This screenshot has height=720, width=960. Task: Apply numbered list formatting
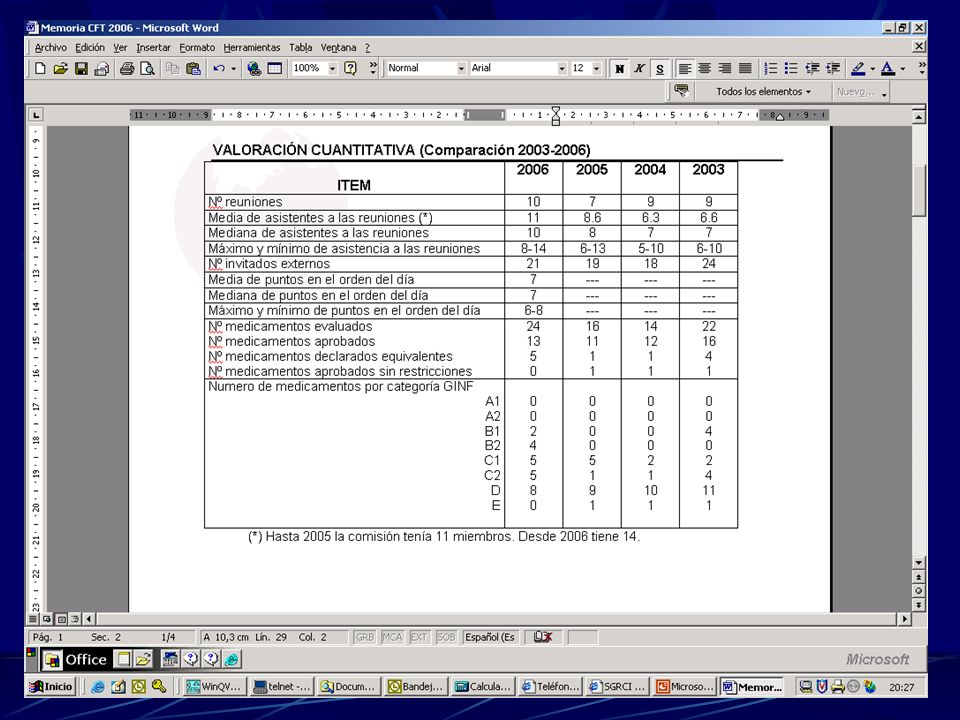(x=771, y=69)
